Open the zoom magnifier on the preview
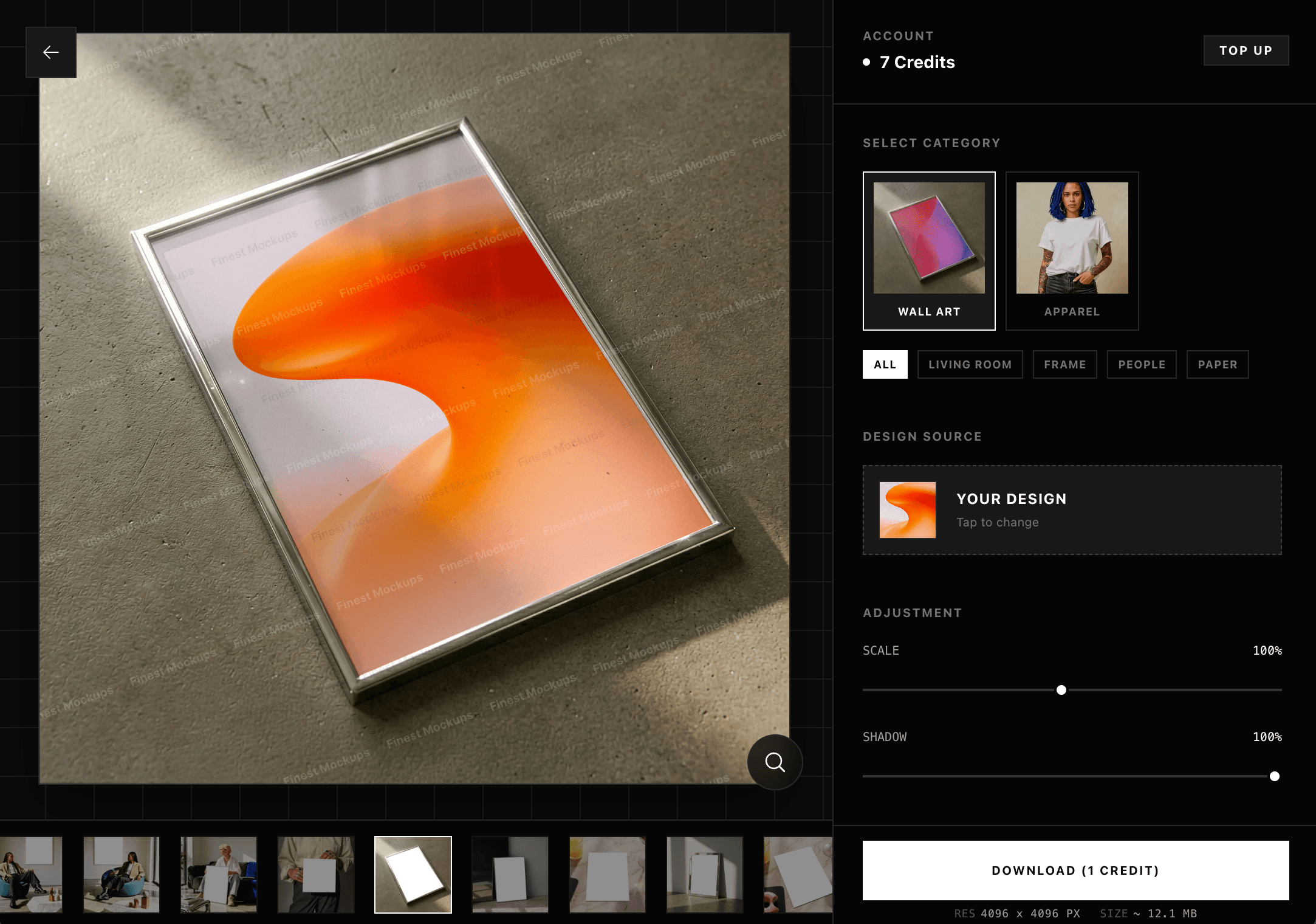 click(x=774, y=762)
